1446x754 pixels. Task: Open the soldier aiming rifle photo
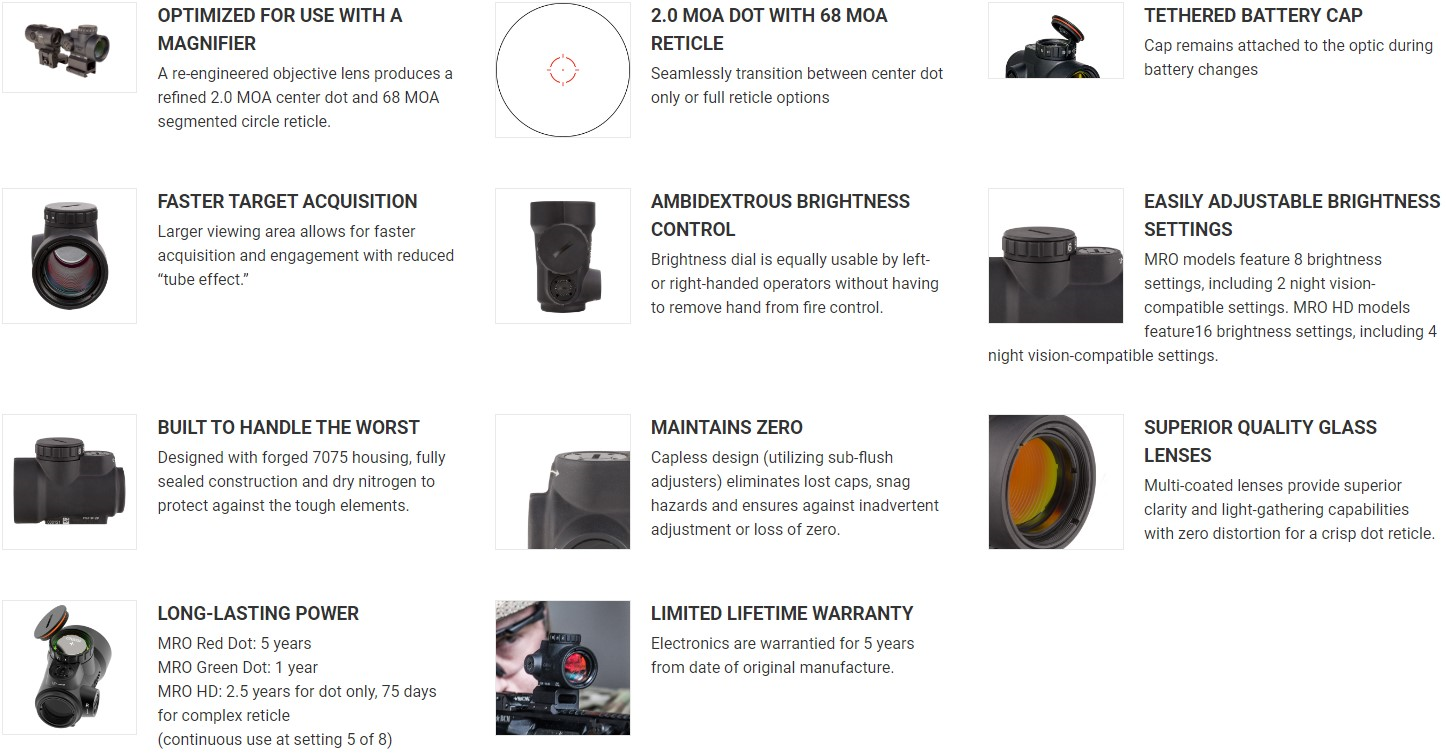563,668
